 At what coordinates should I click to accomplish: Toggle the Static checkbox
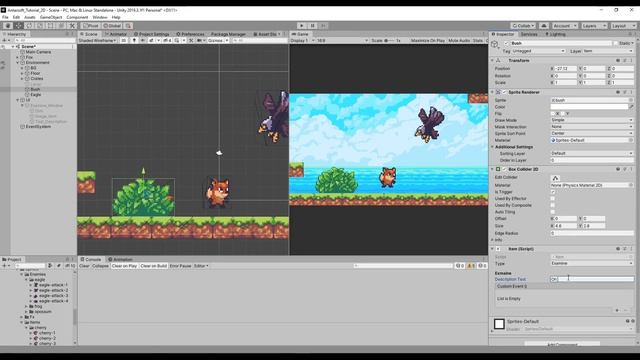pyautogui.click(x=615, y=43)
